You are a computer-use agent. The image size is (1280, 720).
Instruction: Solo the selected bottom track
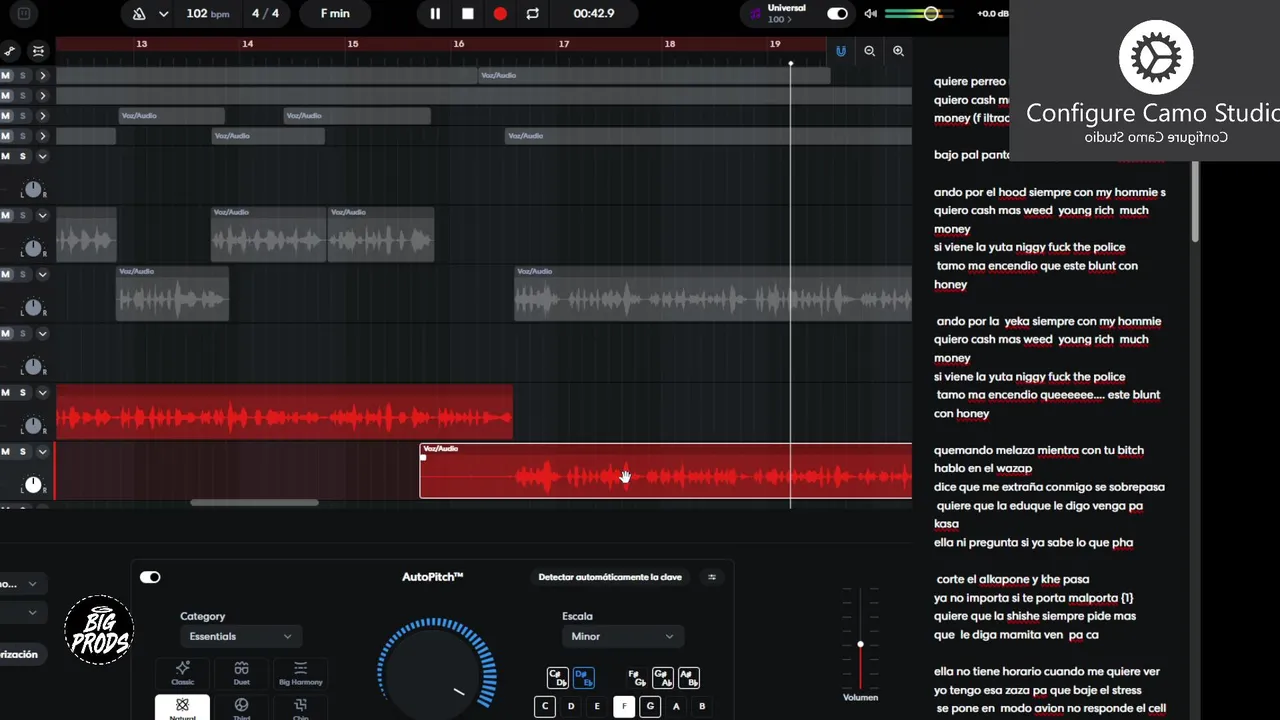point(23,452)
